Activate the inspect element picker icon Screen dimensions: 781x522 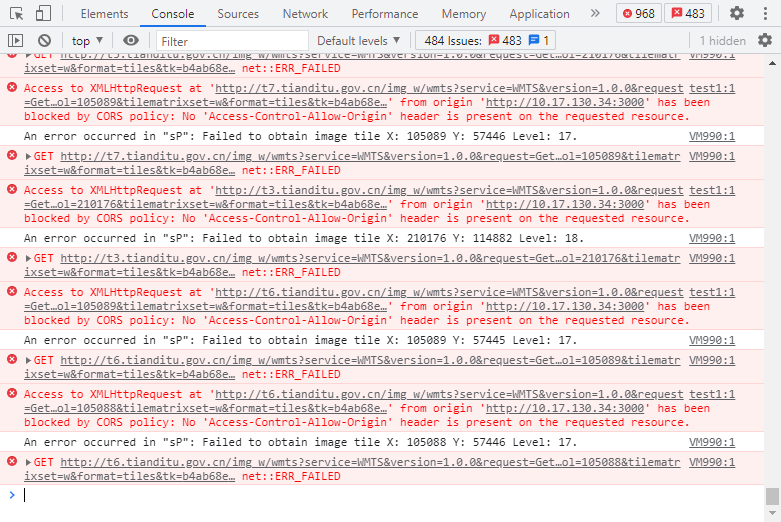(16, 13)
